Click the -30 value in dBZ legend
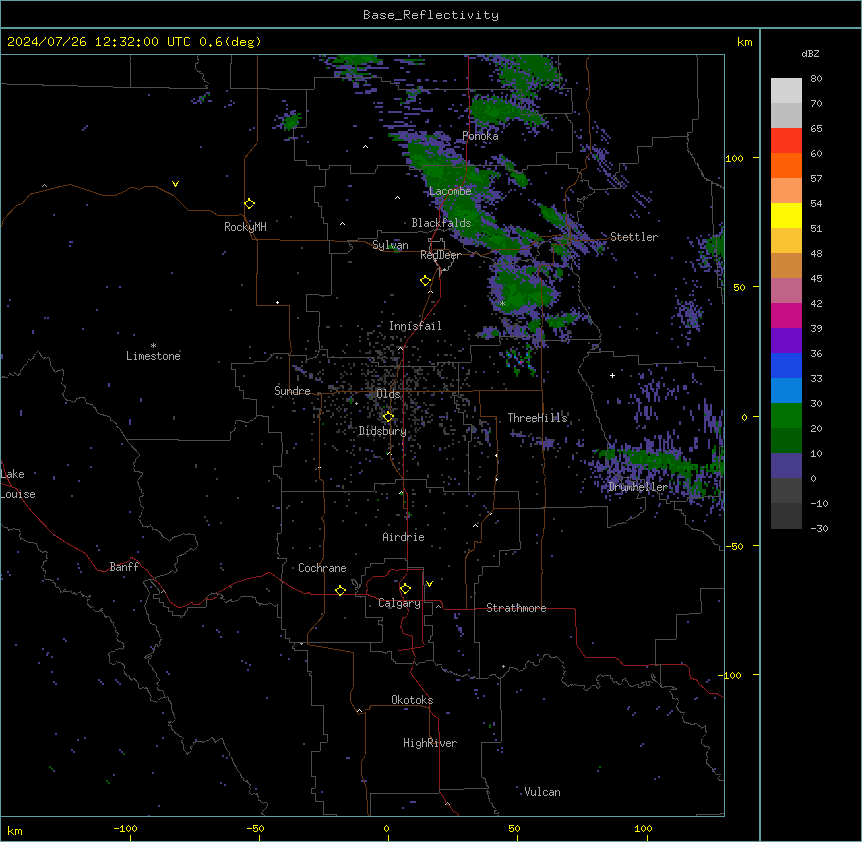Screen dimensions: 862x842 point(819,529)
